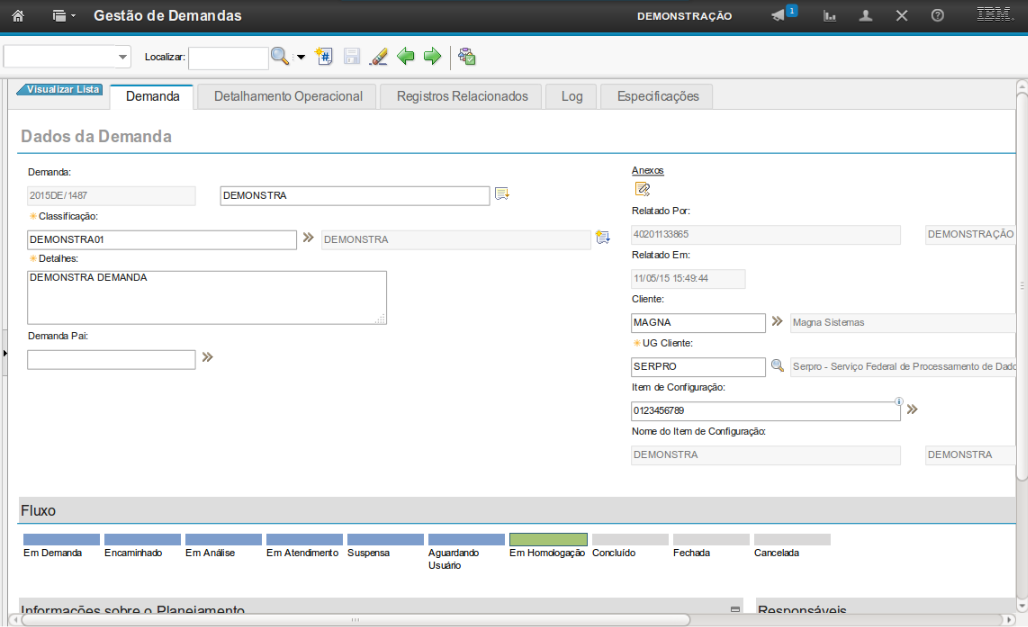Expand the search options arrow beside magnifier
Screen dimensions: 1028x627
(x=301, y=57)
